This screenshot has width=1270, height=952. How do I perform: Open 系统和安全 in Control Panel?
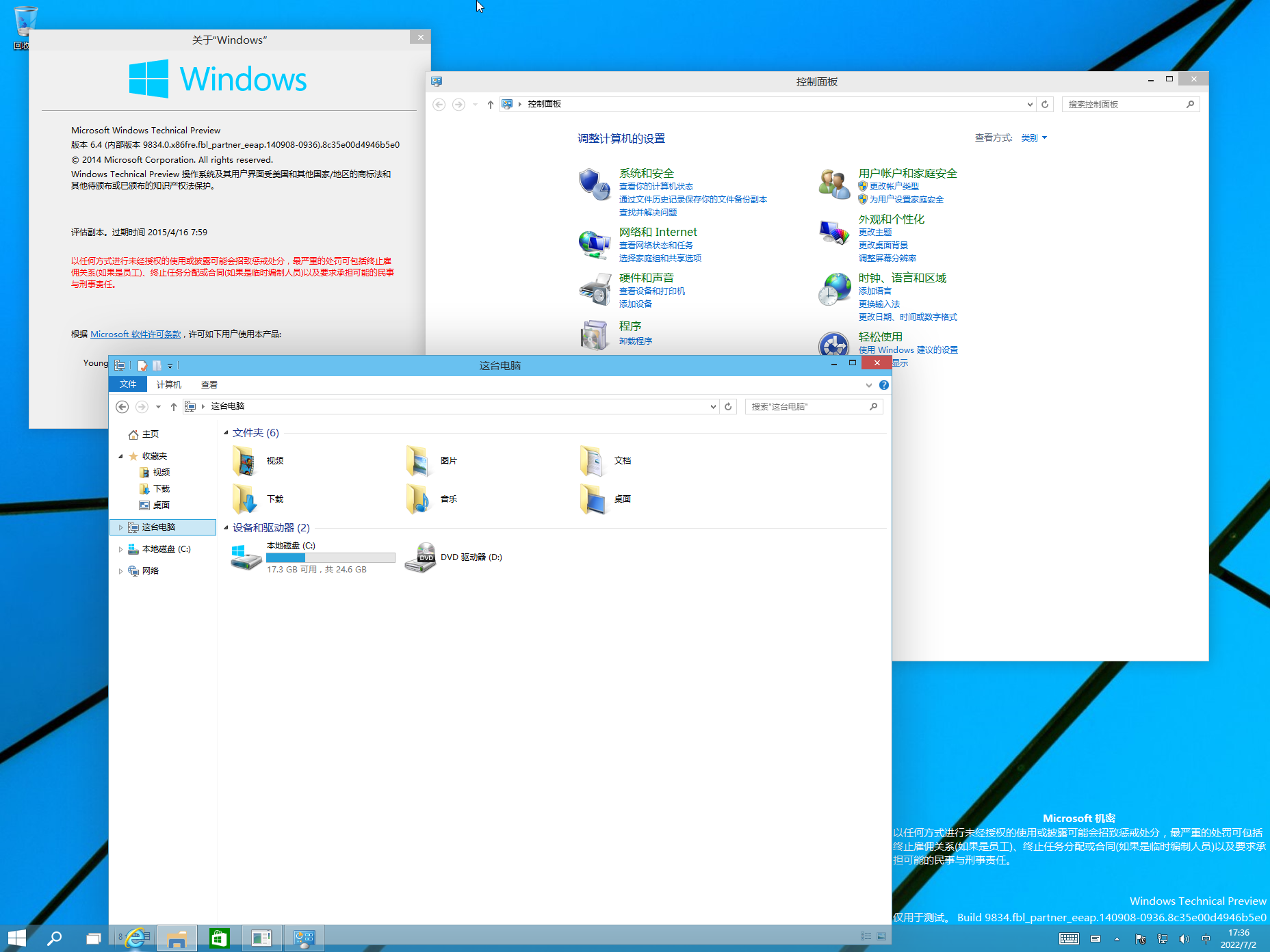coord(647,174)
